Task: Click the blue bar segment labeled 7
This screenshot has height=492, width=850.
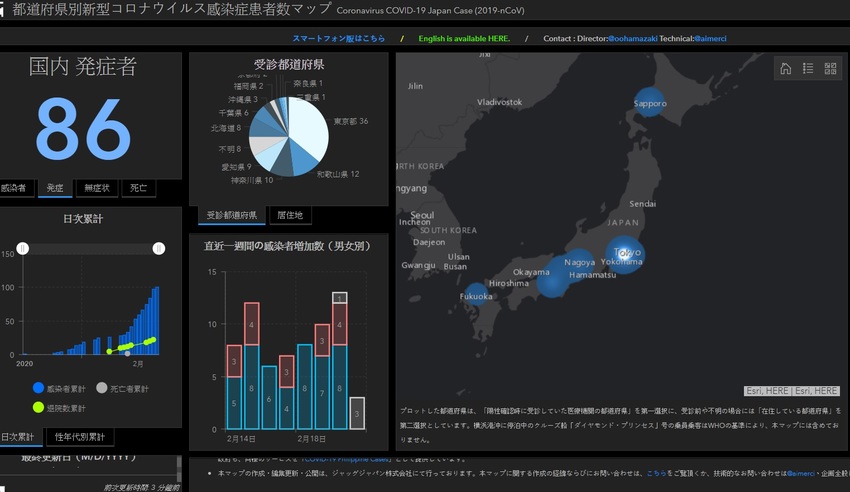Action: click(322, 392)
